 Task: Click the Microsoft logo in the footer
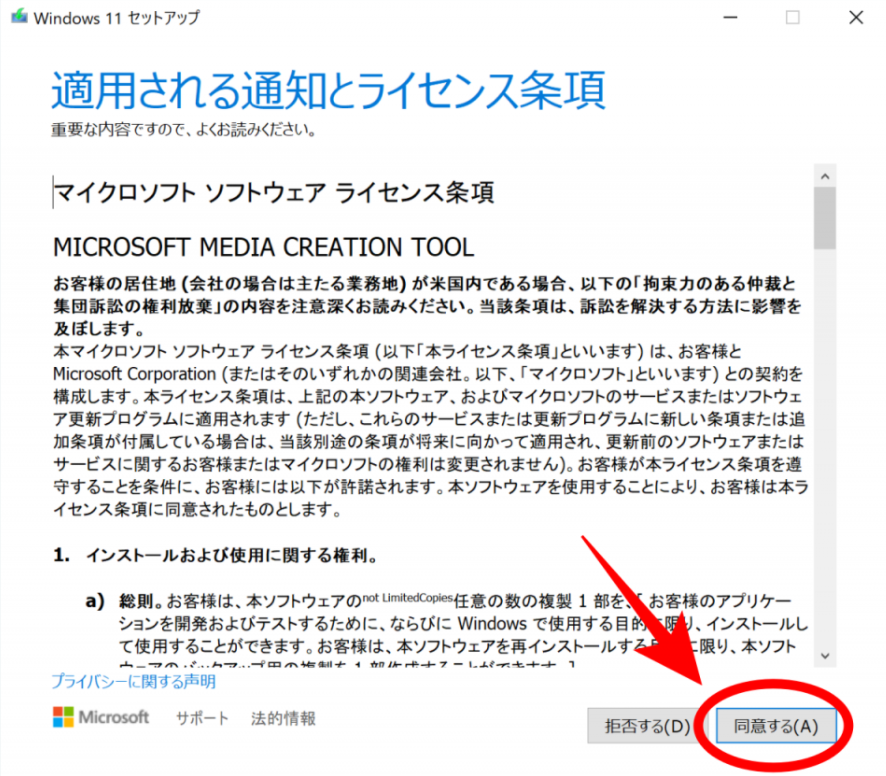click(101, 717)
